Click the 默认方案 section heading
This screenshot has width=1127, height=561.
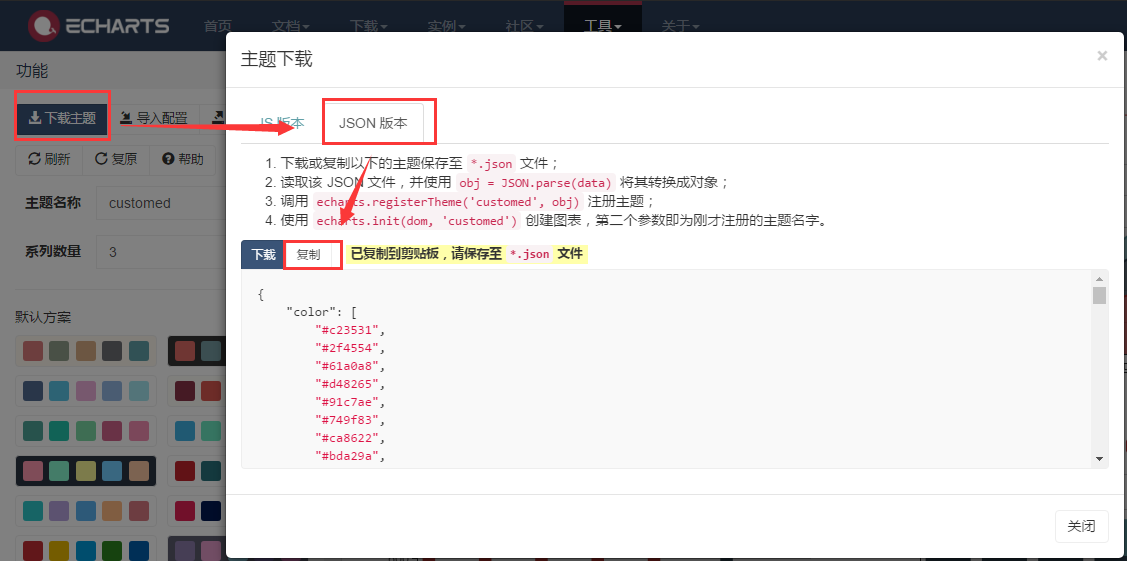(x=43, y=317)
